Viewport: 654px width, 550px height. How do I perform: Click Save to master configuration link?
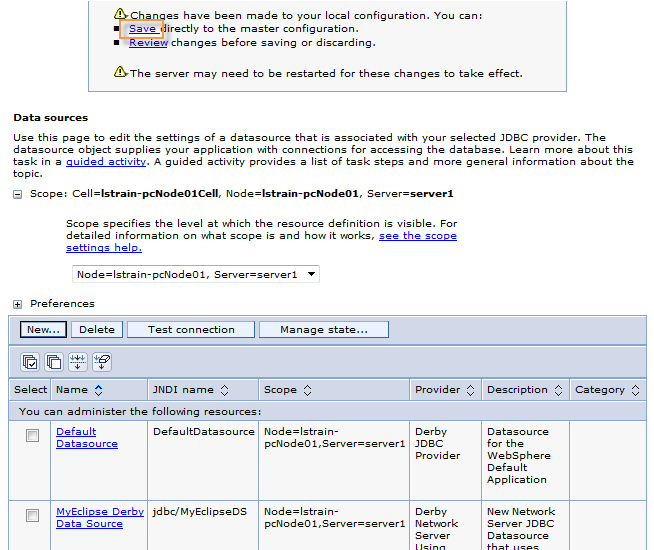click(142, 29)
